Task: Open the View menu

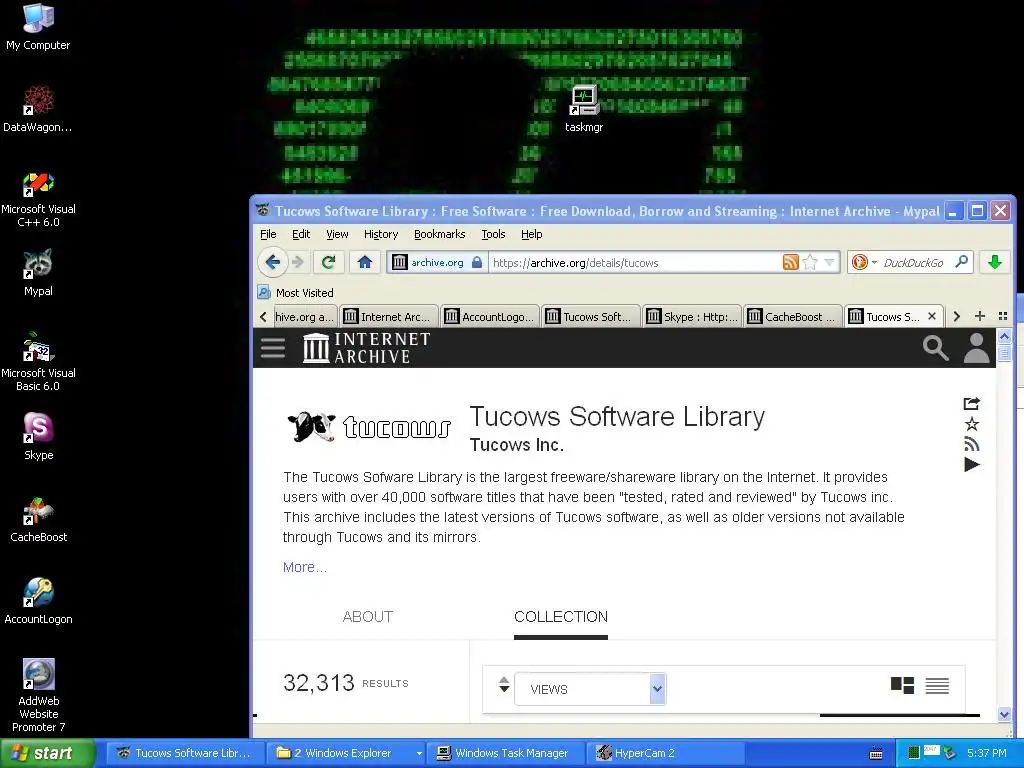Action: click(337, 234)
